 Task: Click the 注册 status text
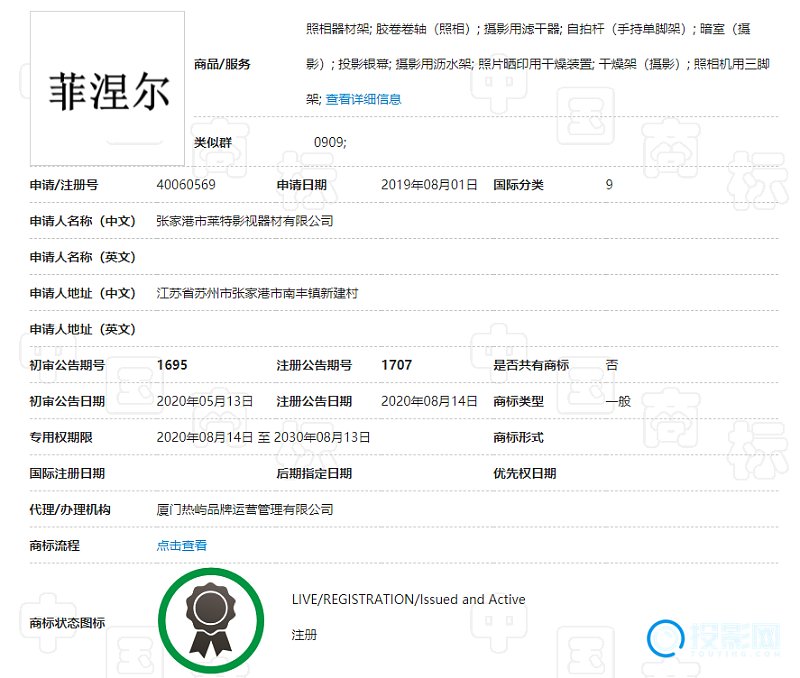(304, 635)
